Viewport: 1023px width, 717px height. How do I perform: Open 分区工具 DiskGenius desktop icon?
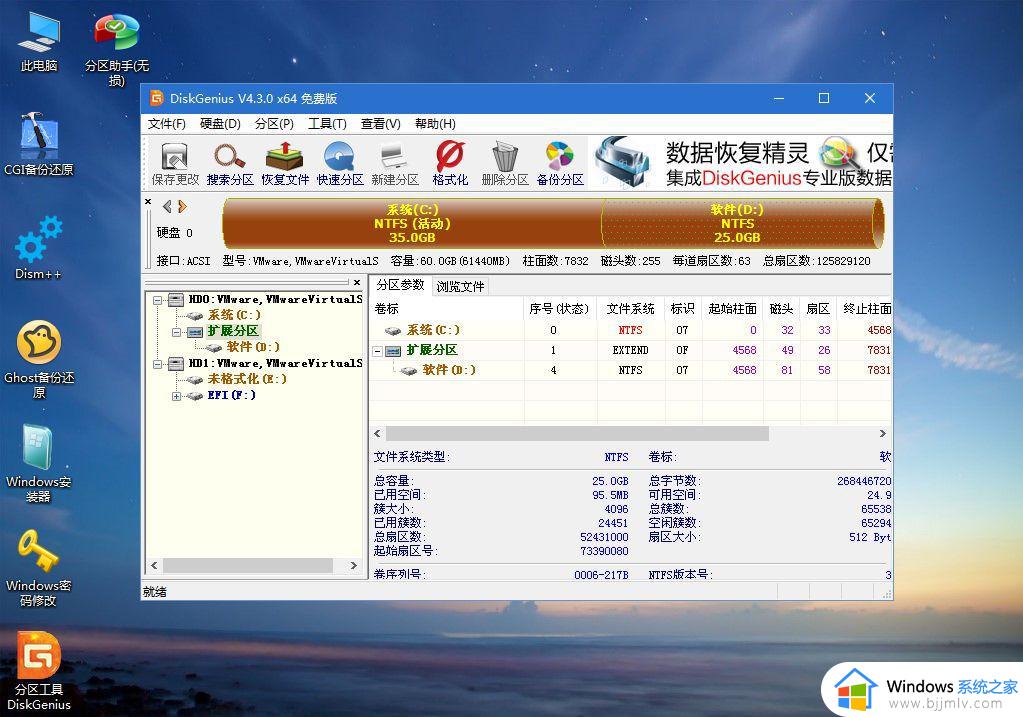tap(38, 671)
